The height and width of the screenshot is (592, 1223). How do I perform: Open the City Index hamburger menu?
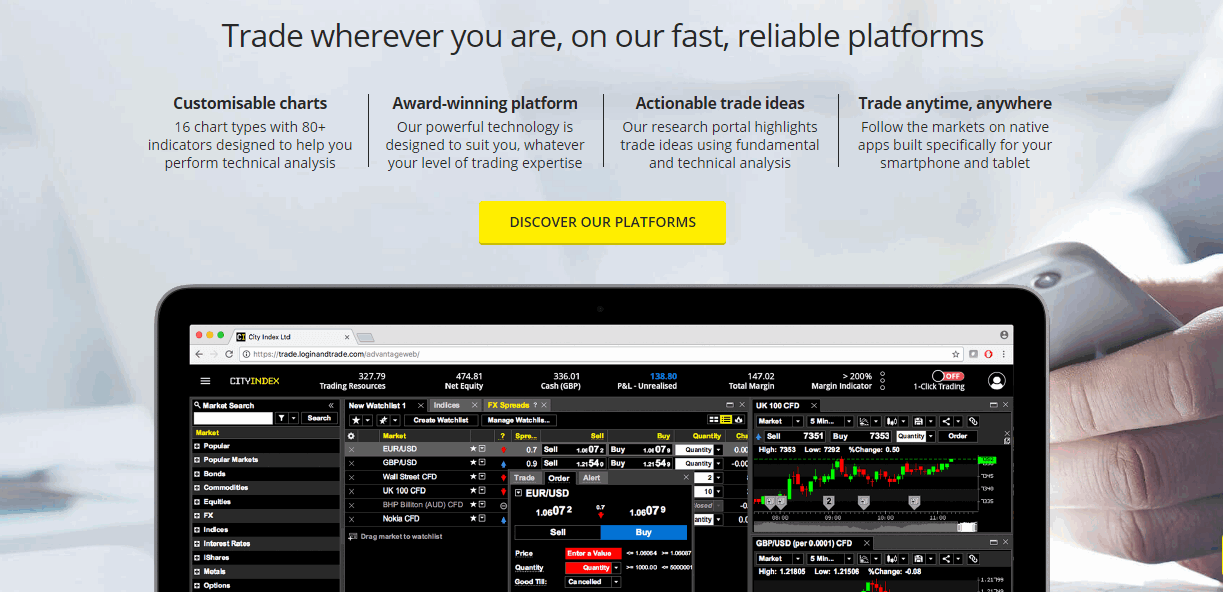click(x=205, y=381)
